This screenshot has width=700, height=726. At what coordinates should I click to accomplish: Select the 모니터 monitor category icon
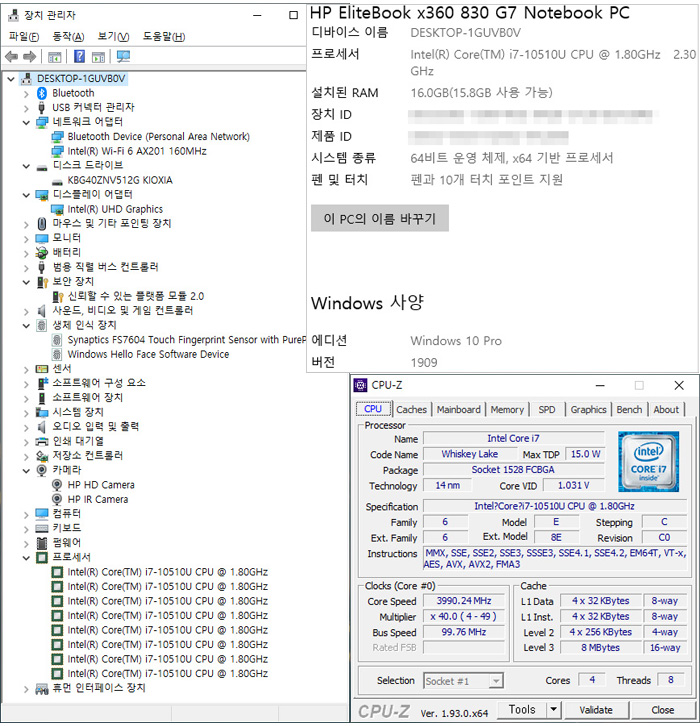(x=42, y=238)
